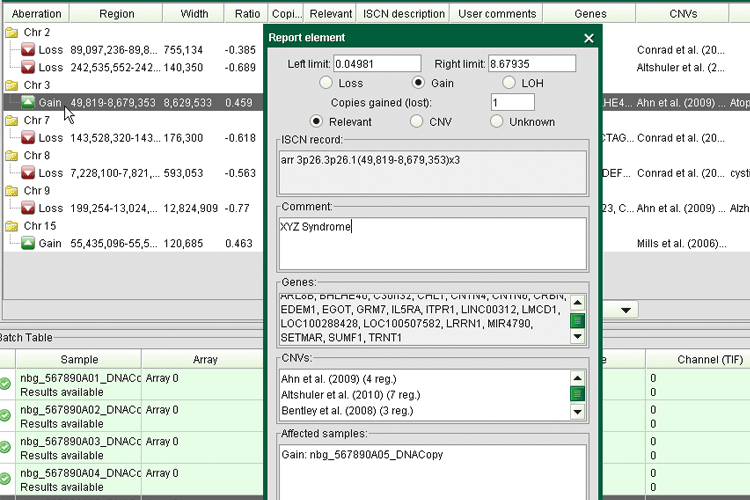
Task: Click the Copies gained (lost) field
Action: tap(512, 103)
